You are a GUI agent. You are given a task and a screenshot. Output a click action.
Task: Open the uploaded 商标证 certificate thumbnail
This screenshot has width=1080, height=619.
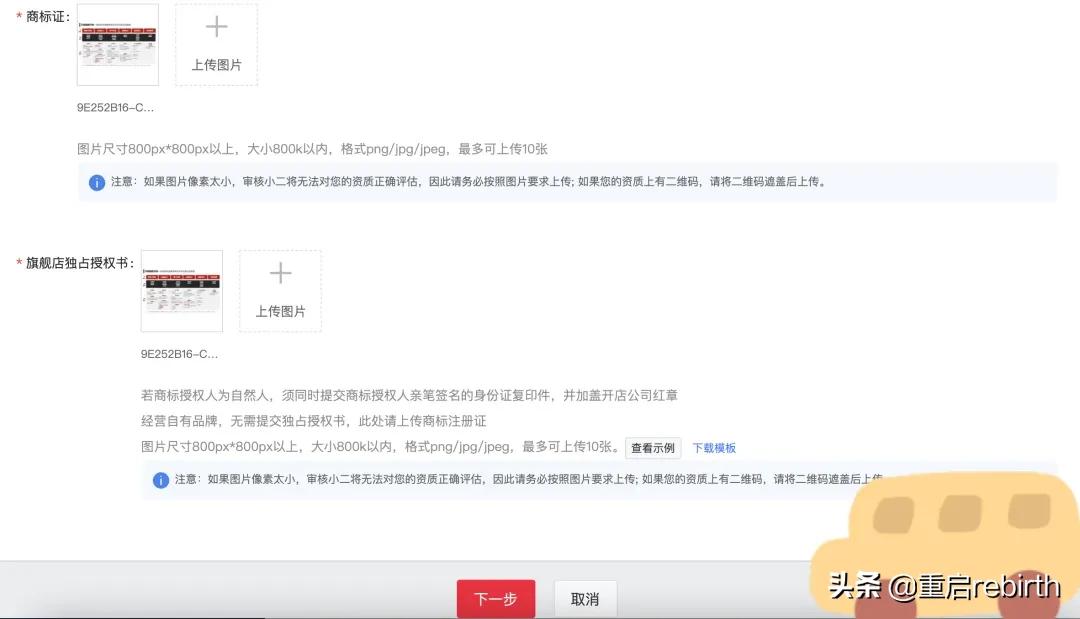117,44
